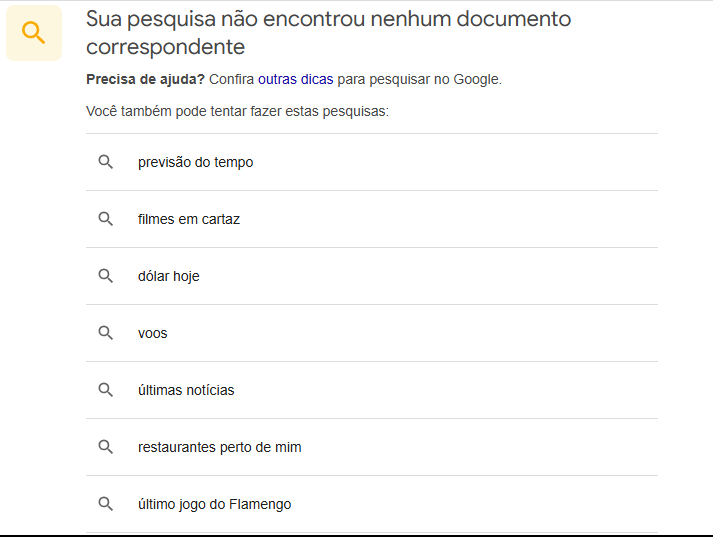Image resolution: width=713 pixels, height=537 pixels.
Task: Click magnifier icon beside voos
Action: 106,333
